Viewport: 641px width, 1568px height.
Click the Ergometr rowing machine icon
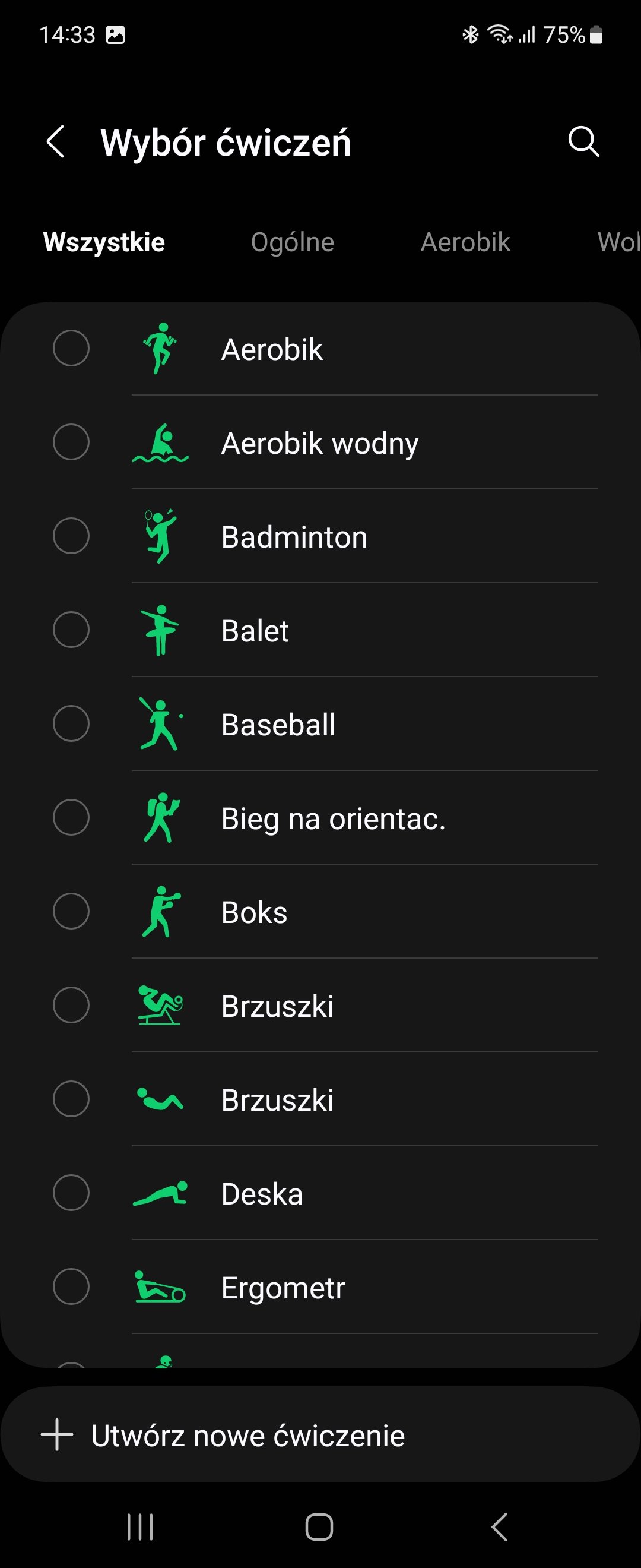tap(160, 1287)
